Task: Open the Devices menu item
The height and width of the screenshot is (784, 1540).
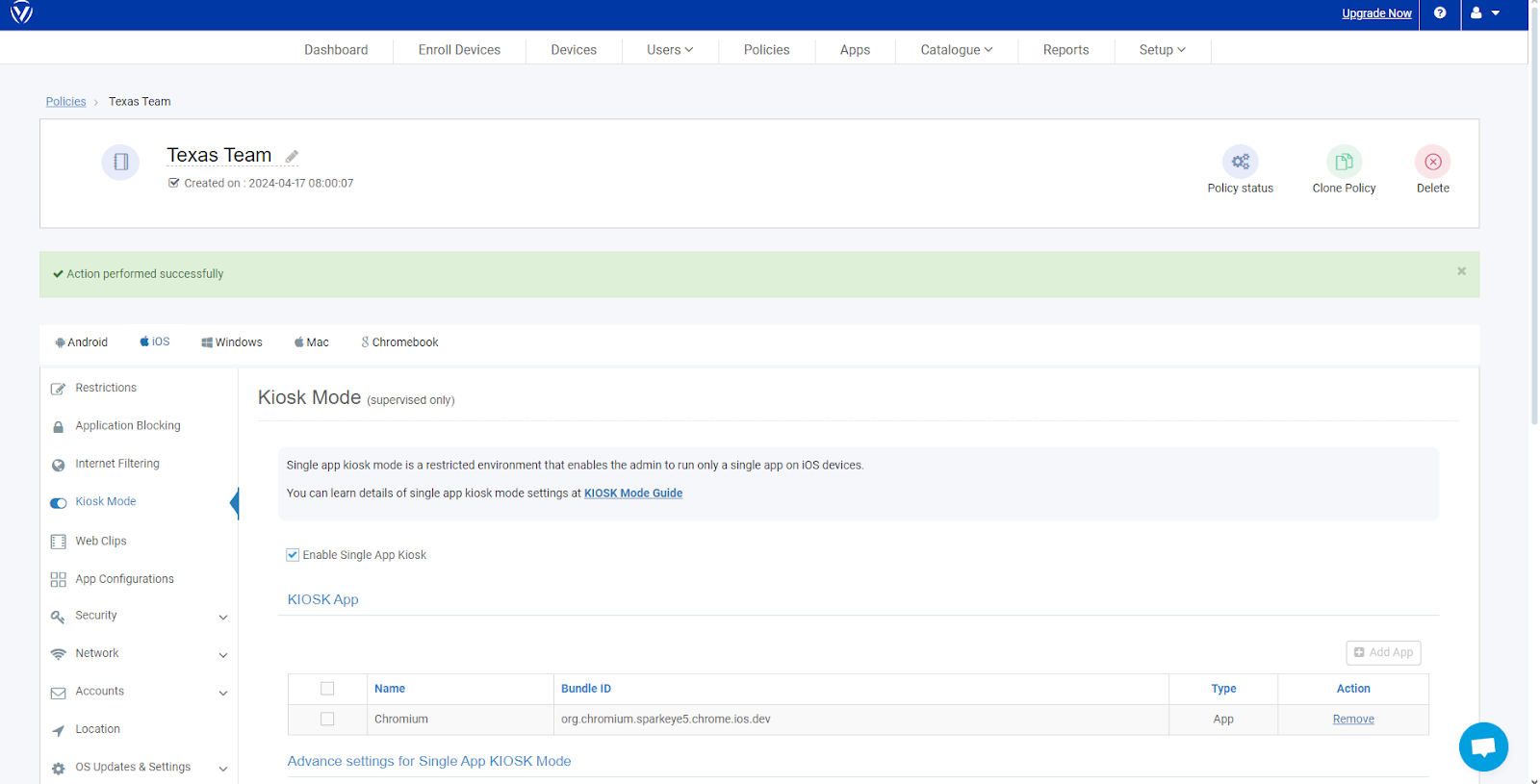Action: [x=574, y=50]
